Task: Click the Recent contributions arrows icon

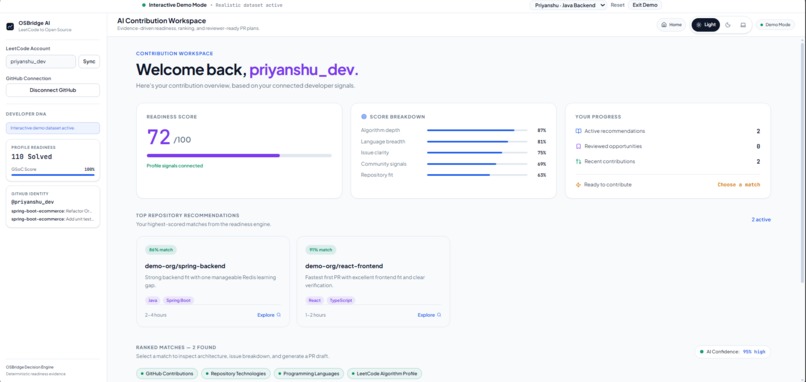Action: (578, 161)
